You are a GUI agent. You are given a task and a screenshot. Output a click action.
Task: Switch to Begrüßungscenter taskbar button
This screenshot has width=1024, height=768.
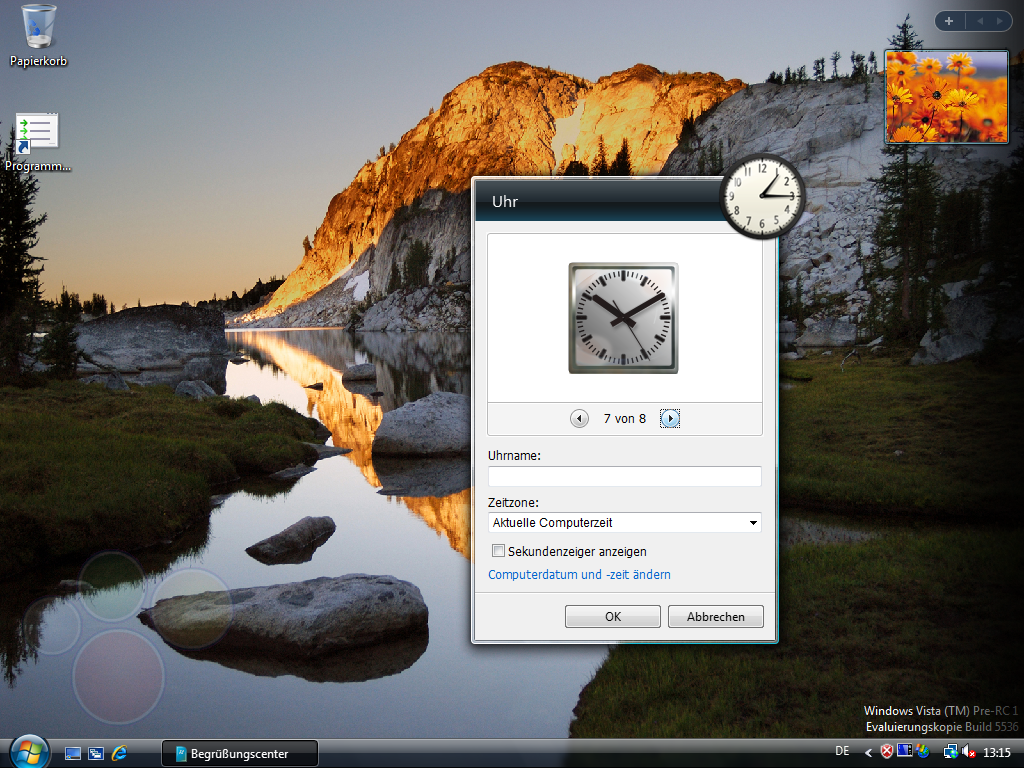[240, 754]
